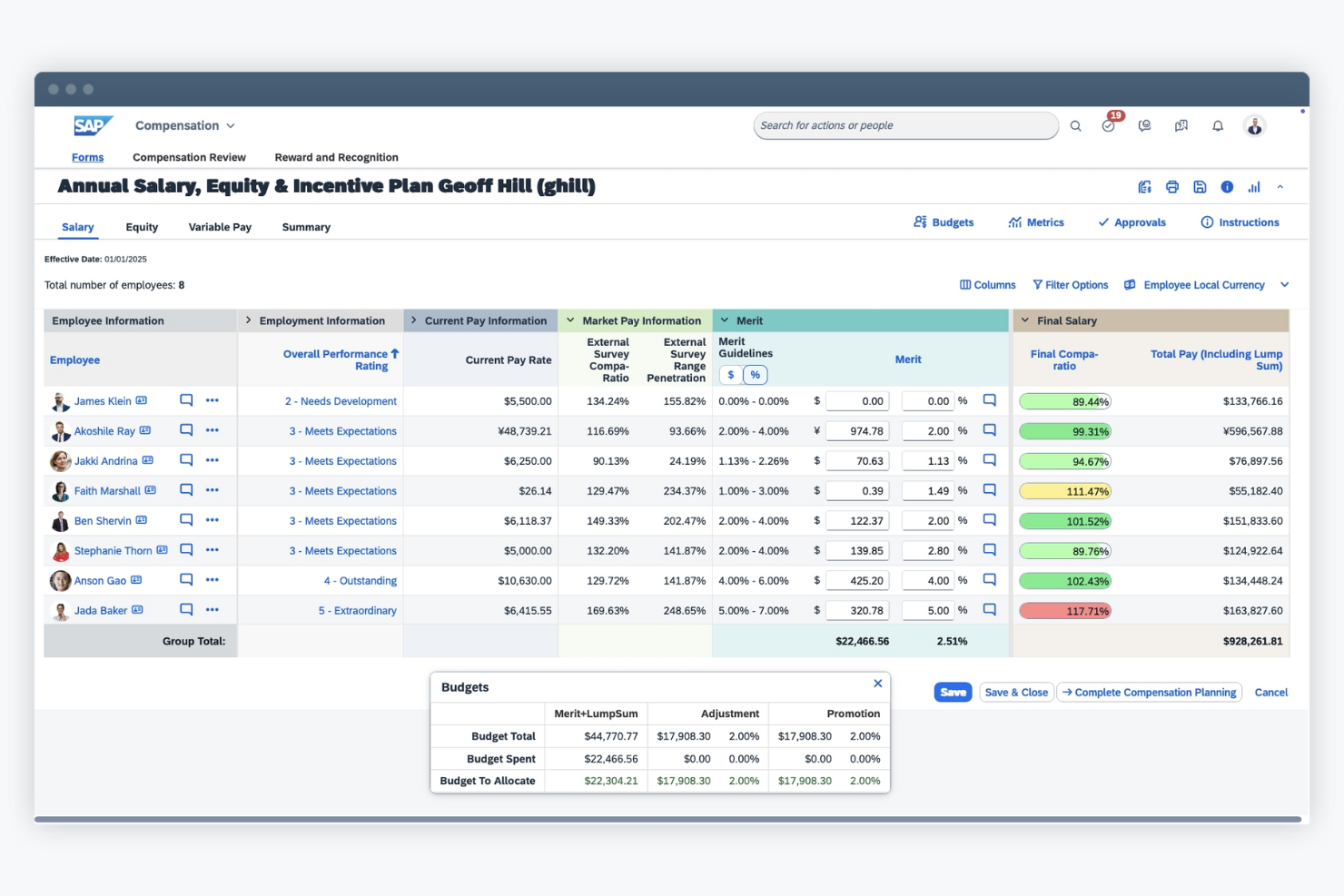1344x896 pixels.
Task: Open the Summary tab
Action: pos(306,227)
